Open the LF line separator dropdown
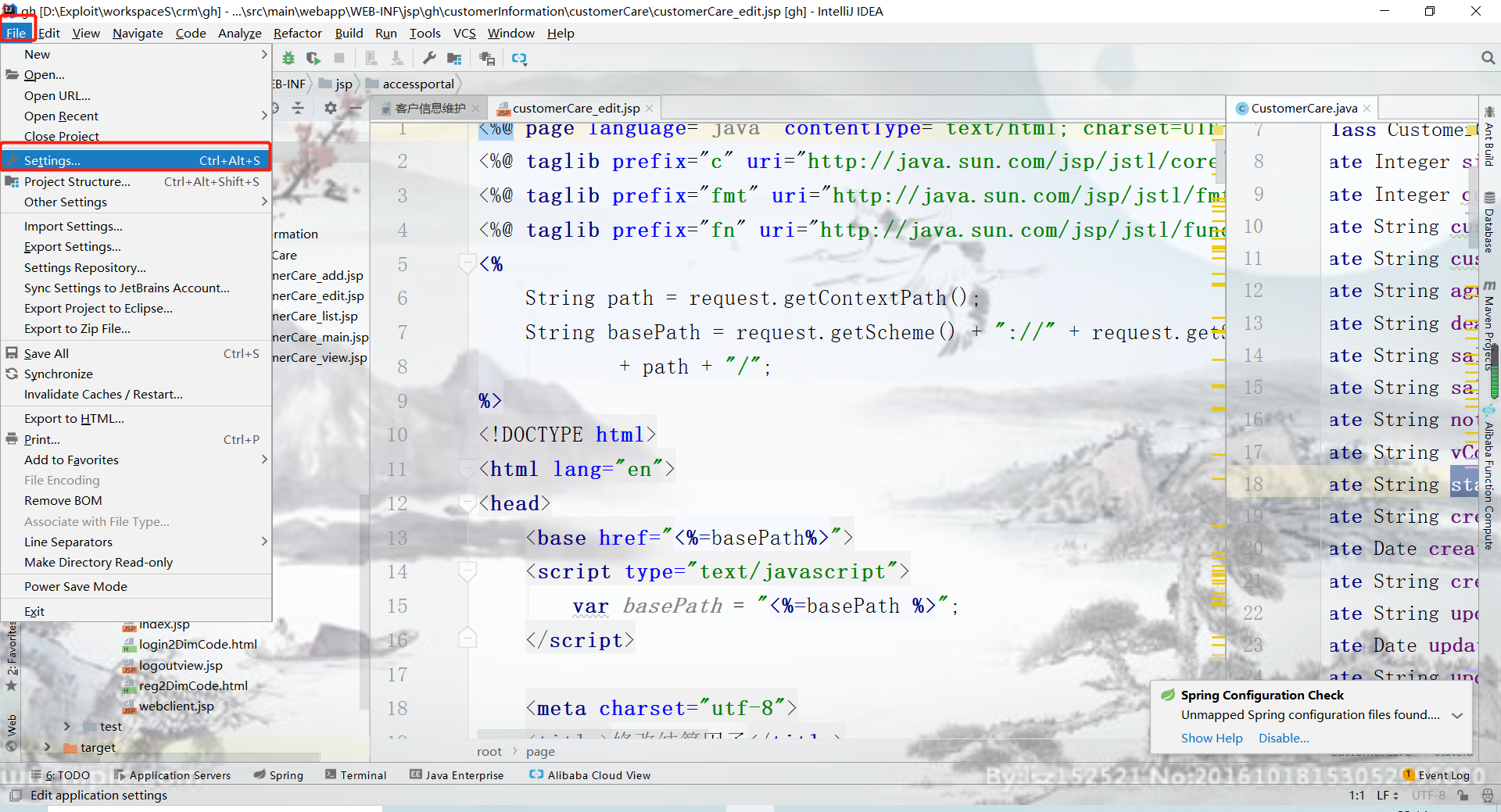The height and width of the screenshot is (812, 1501). point(1388,796)
